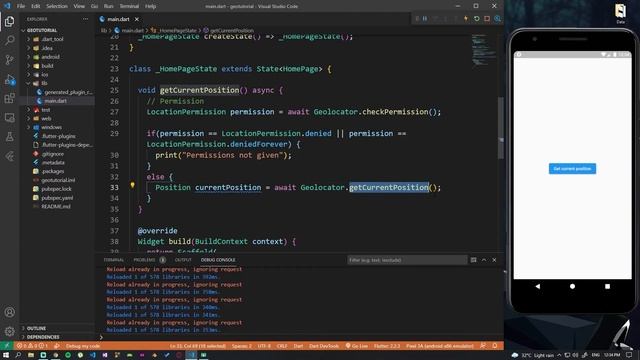Viewport: 640px width, 360px height.
Task: Close the main.dart editor tab
Action: tap(137, 19)
